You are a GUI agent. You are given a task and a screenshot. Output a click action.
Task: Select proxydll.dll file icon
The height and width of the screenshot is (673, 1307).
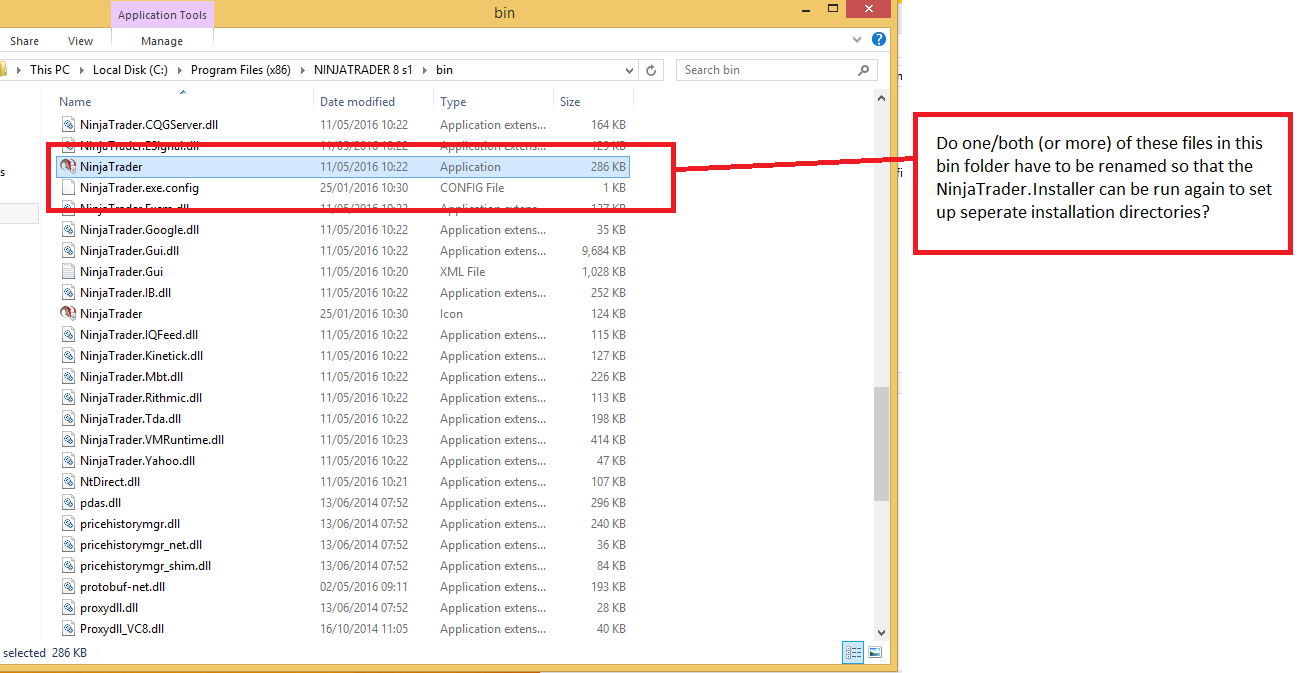coord(68,608)
